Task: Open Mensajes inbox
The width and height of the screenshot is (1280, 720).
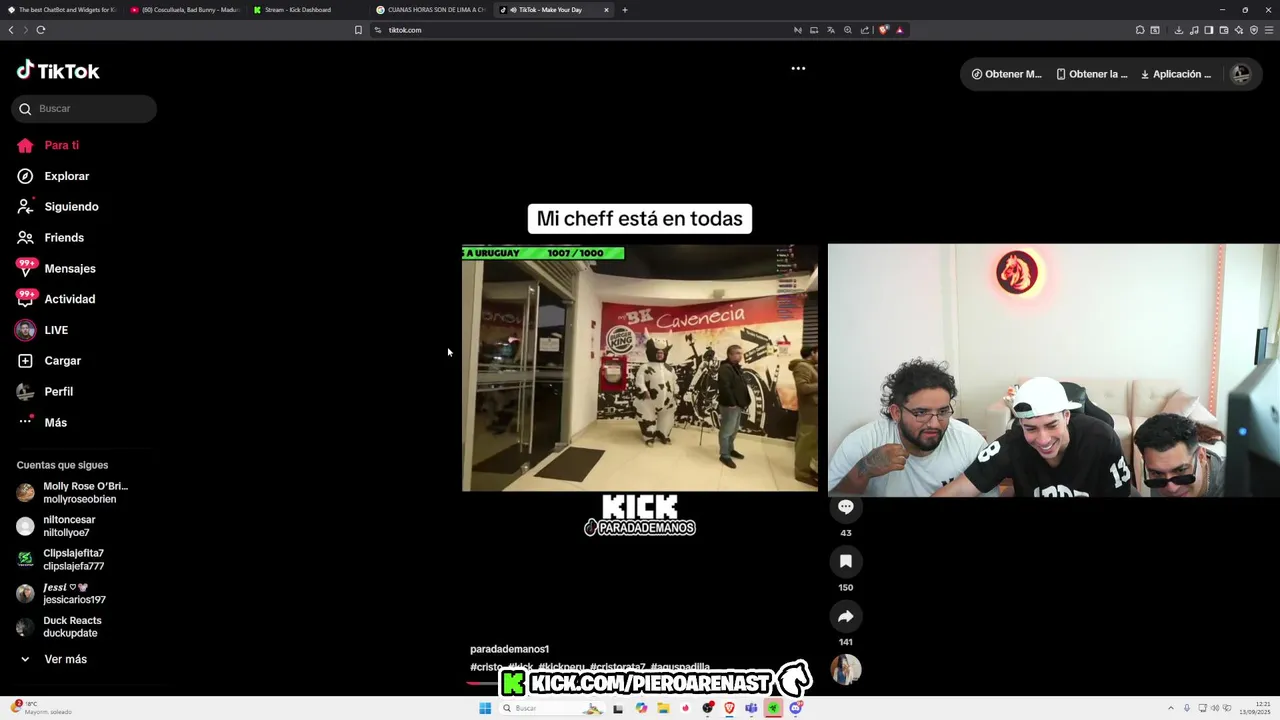Action: pyautogui.click(x=56, y=269)
